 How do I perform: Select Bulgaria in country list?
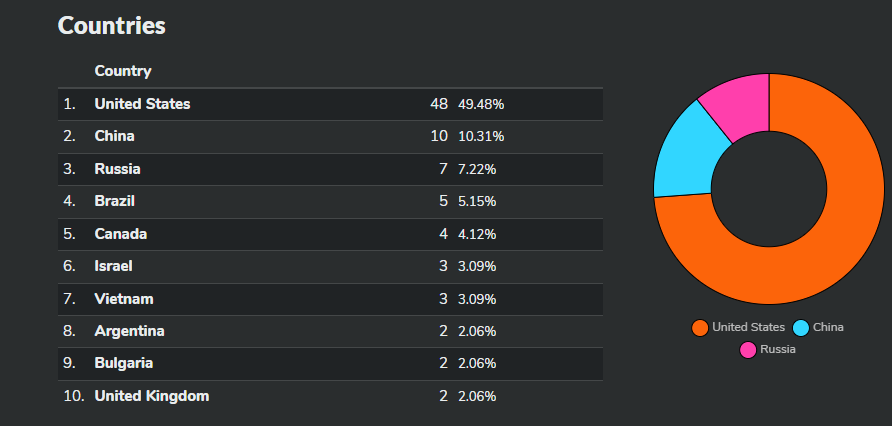123,363
